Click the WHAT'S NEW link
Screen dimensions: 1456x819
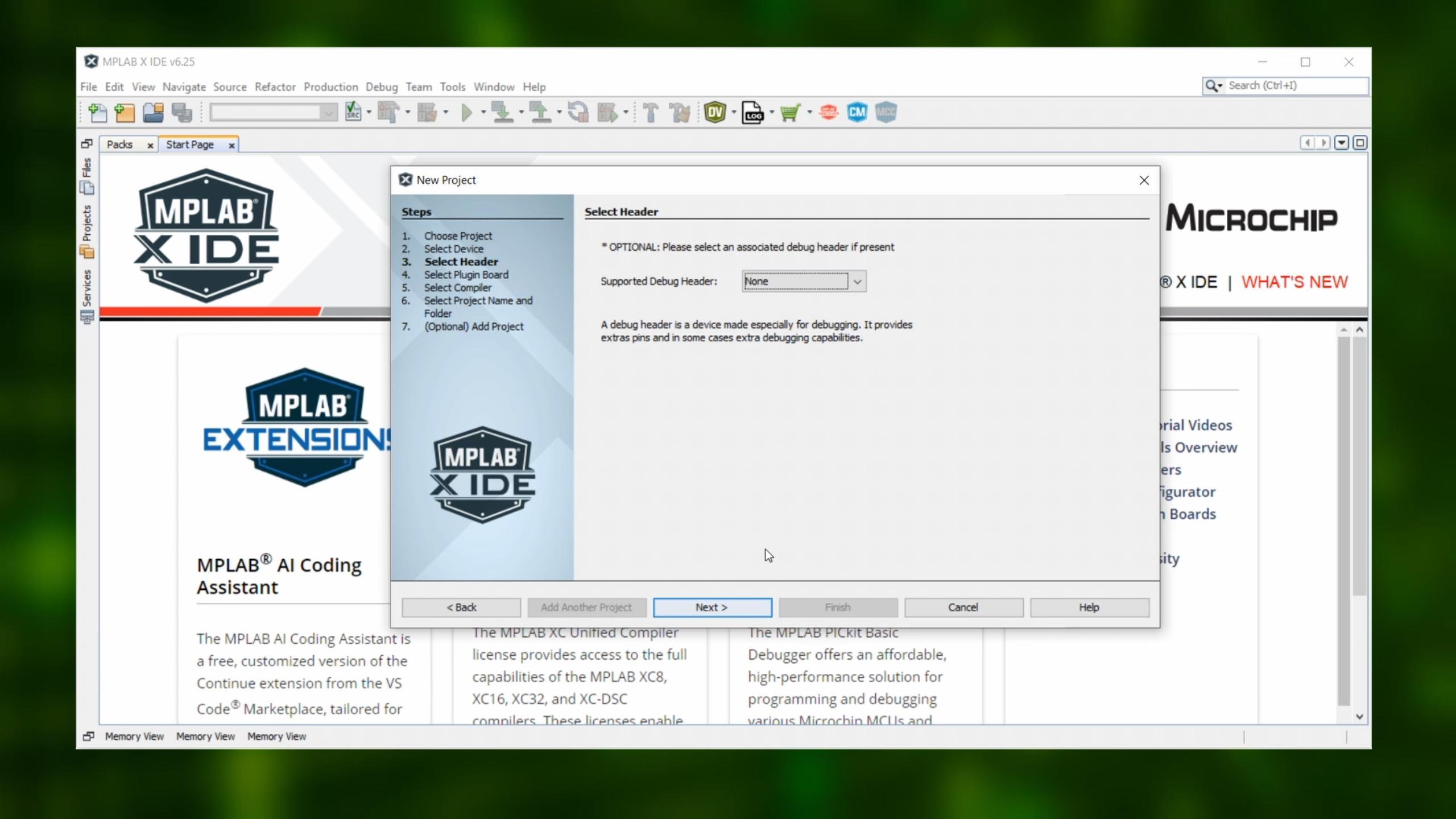point(1294,282)
